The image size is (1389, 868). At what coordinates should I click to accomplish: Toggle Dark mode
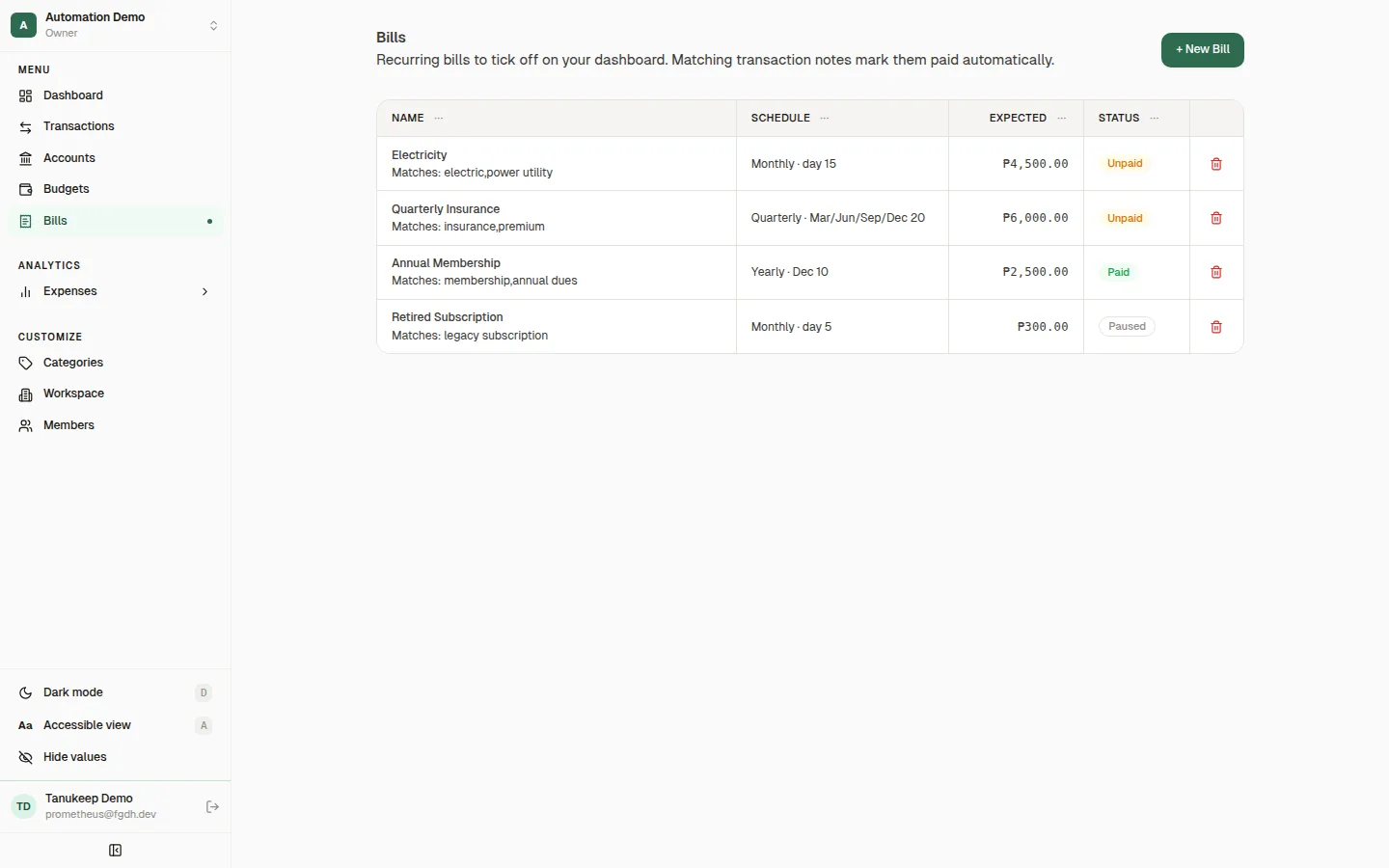tap(116, 692)
